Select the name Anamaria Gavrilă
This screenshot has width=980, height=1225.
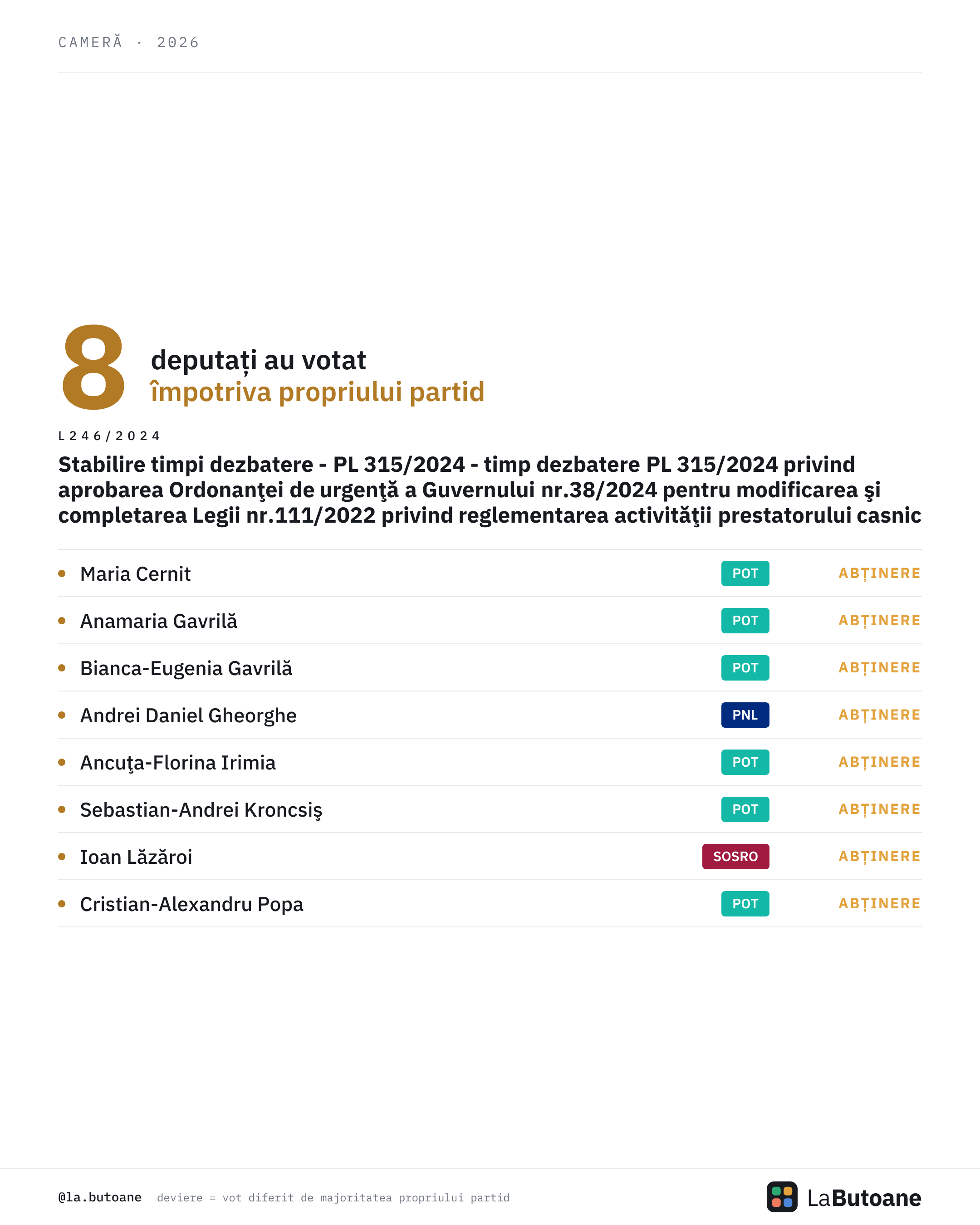[158, 621]
